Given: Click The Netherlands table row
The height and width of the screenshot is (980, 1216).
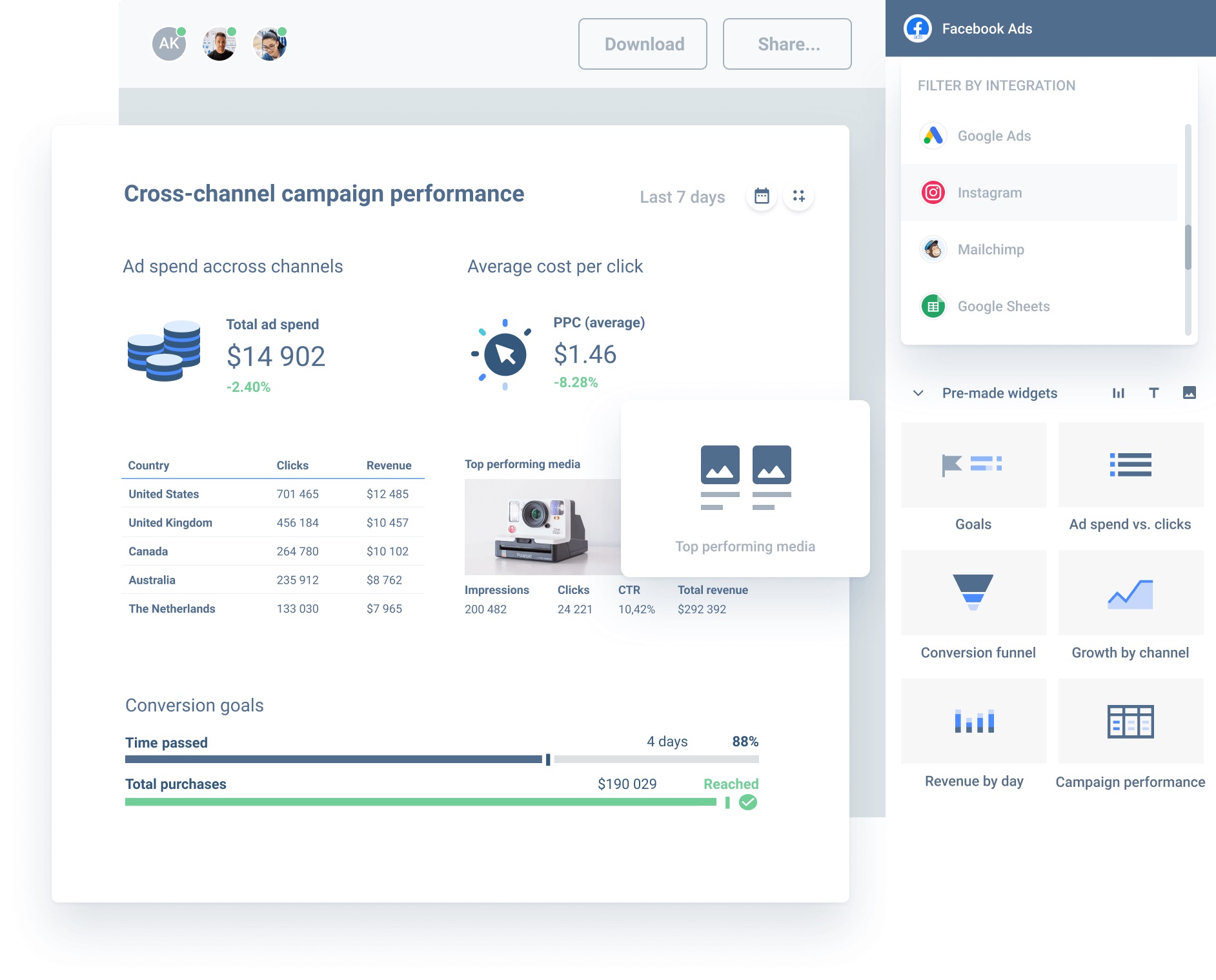Looking at the screenshot, I should click(273, 609).
